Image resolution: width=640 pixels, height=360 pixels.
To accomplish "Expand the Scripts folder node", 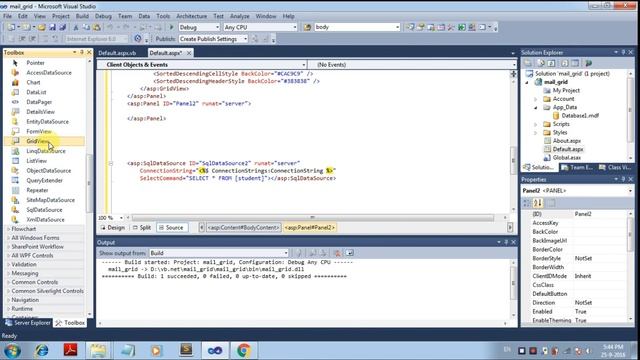I will pos(536,124).
